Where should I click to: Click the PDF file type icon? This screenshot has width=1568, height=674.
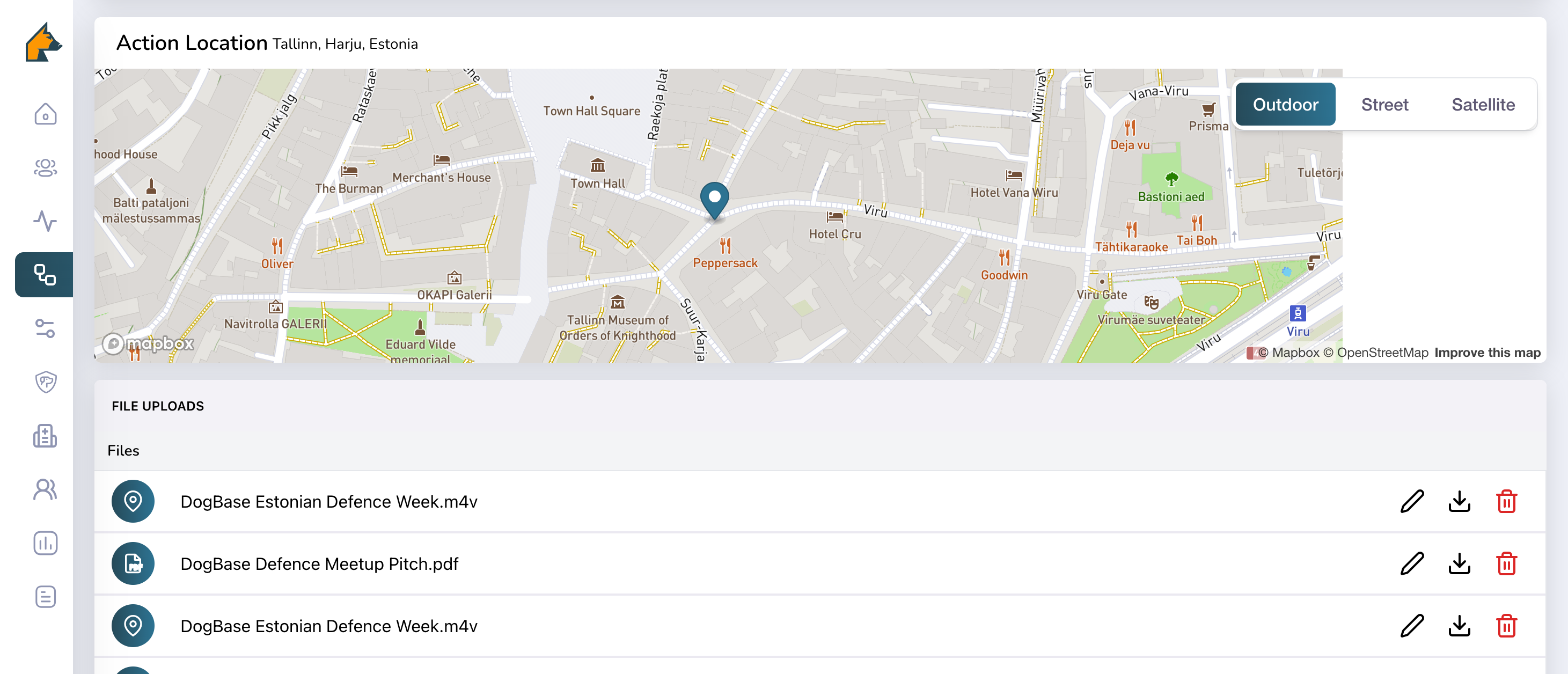(x=133, y=563)
